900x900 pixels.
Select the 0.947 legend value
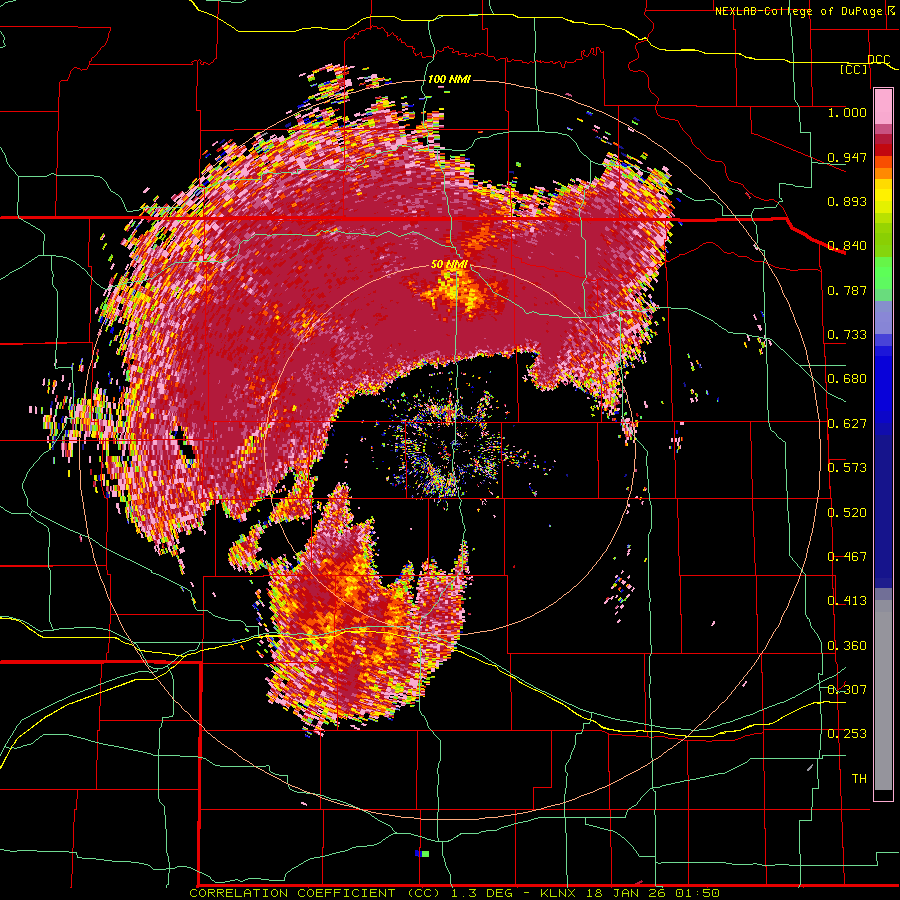(847, 157)
